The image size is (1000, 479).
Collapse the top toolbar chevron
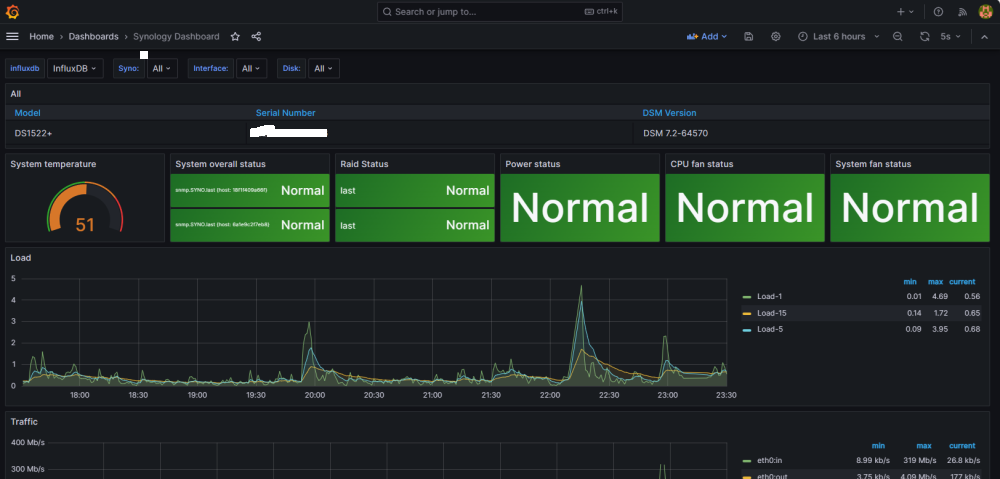(x=984, y=36)
